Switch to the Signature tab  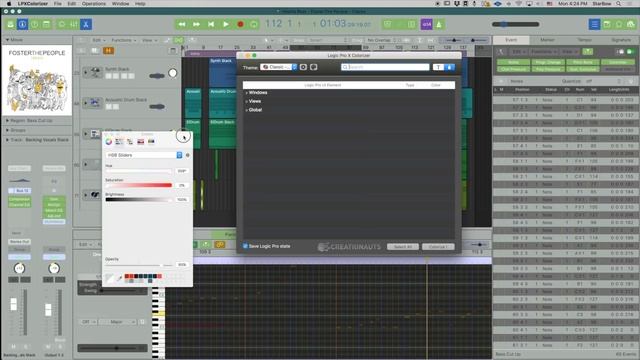pos(621,40)
